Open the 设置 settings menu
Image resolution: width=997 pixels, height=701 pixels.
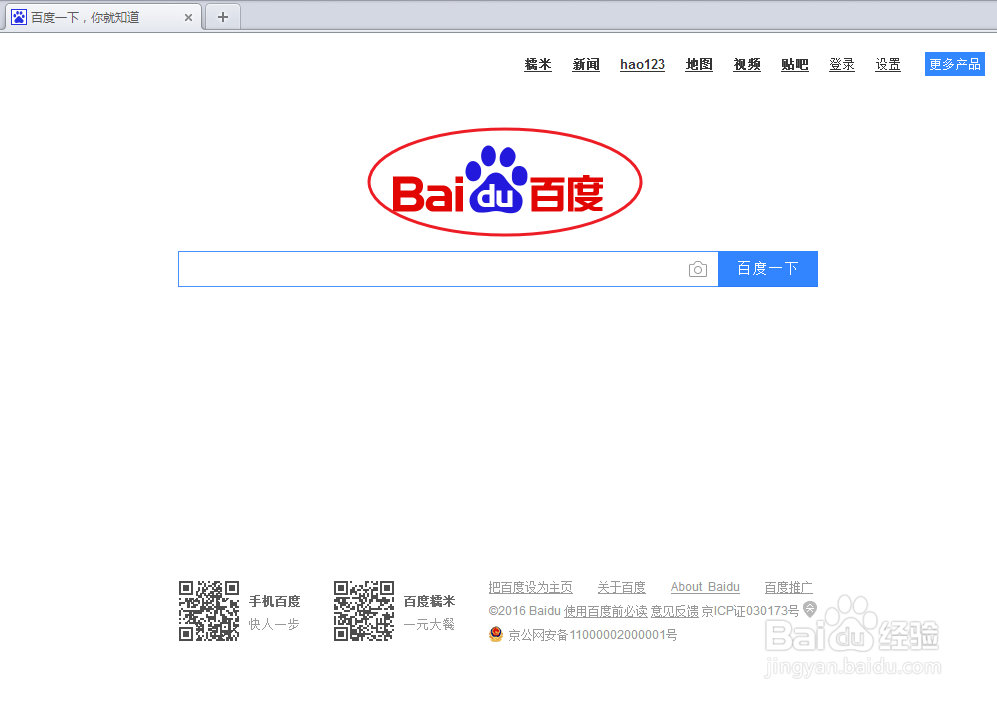(888, 64)
